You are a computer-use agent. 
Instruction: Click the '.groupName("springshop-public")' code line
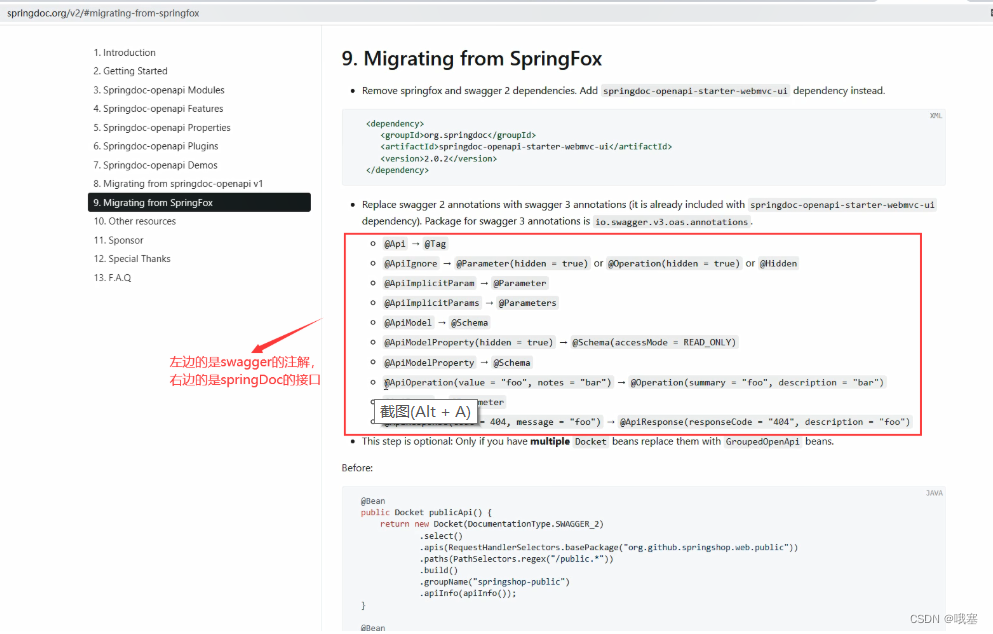pyautogui.click(x=495, y=582)
